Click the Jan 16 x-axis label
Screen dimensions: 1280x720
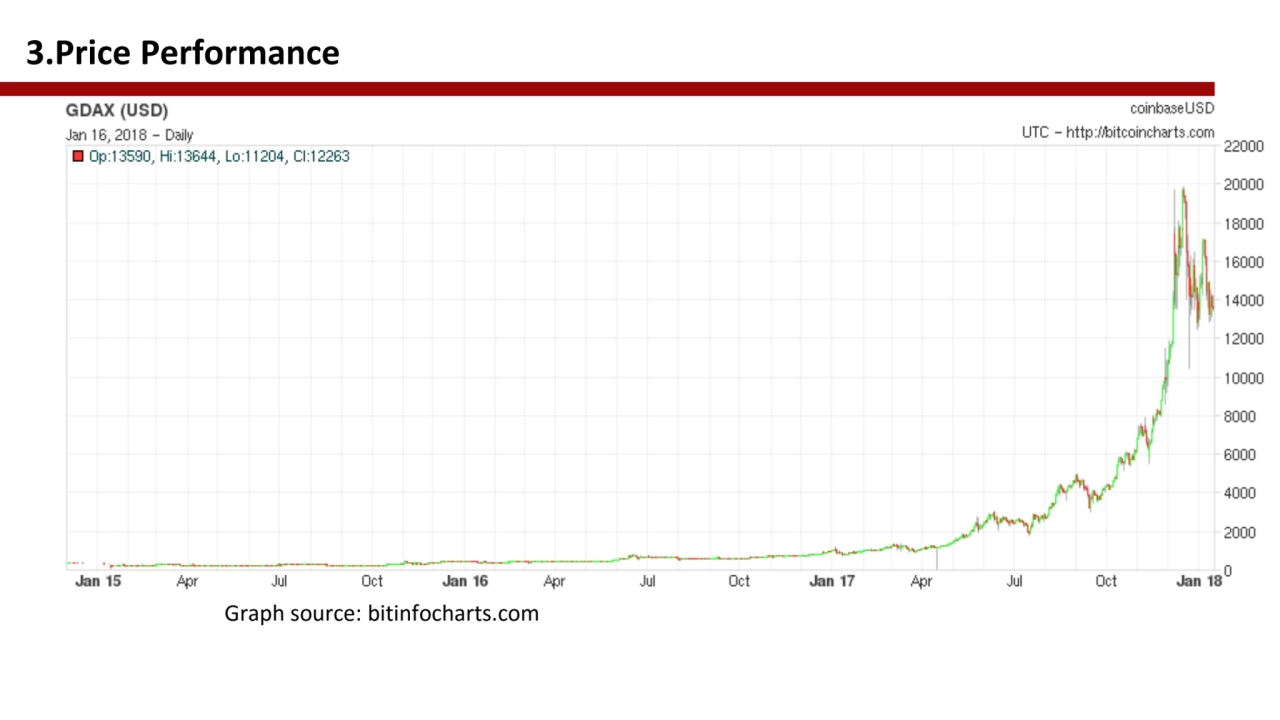(x=465, y=581)
